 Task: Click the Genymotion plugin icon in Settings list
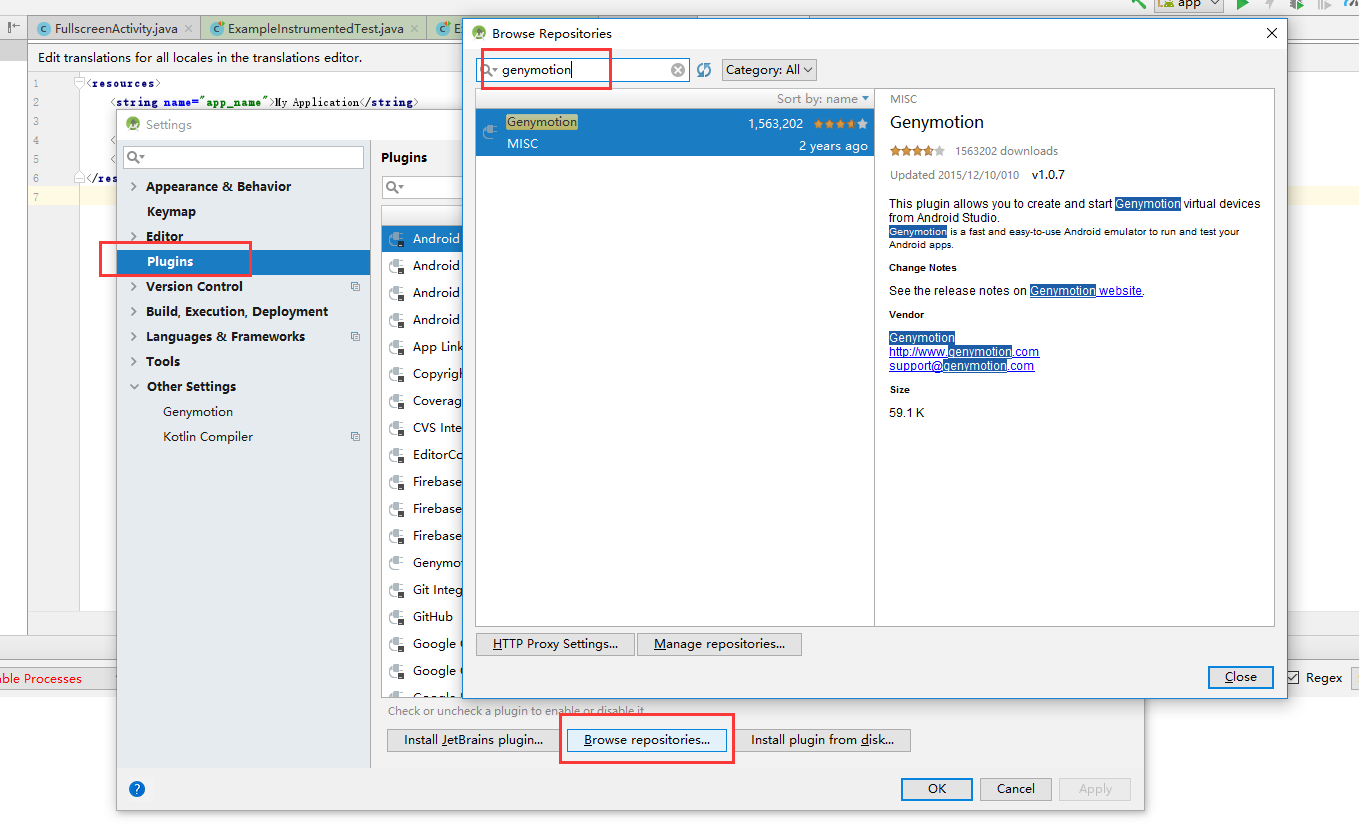(396, 563)
